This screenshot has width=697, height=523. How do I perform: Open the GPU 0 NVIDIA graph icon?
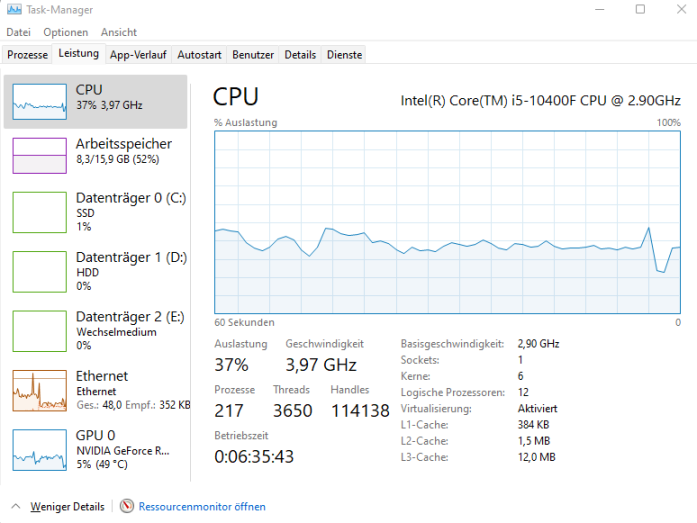coord(40,450)
